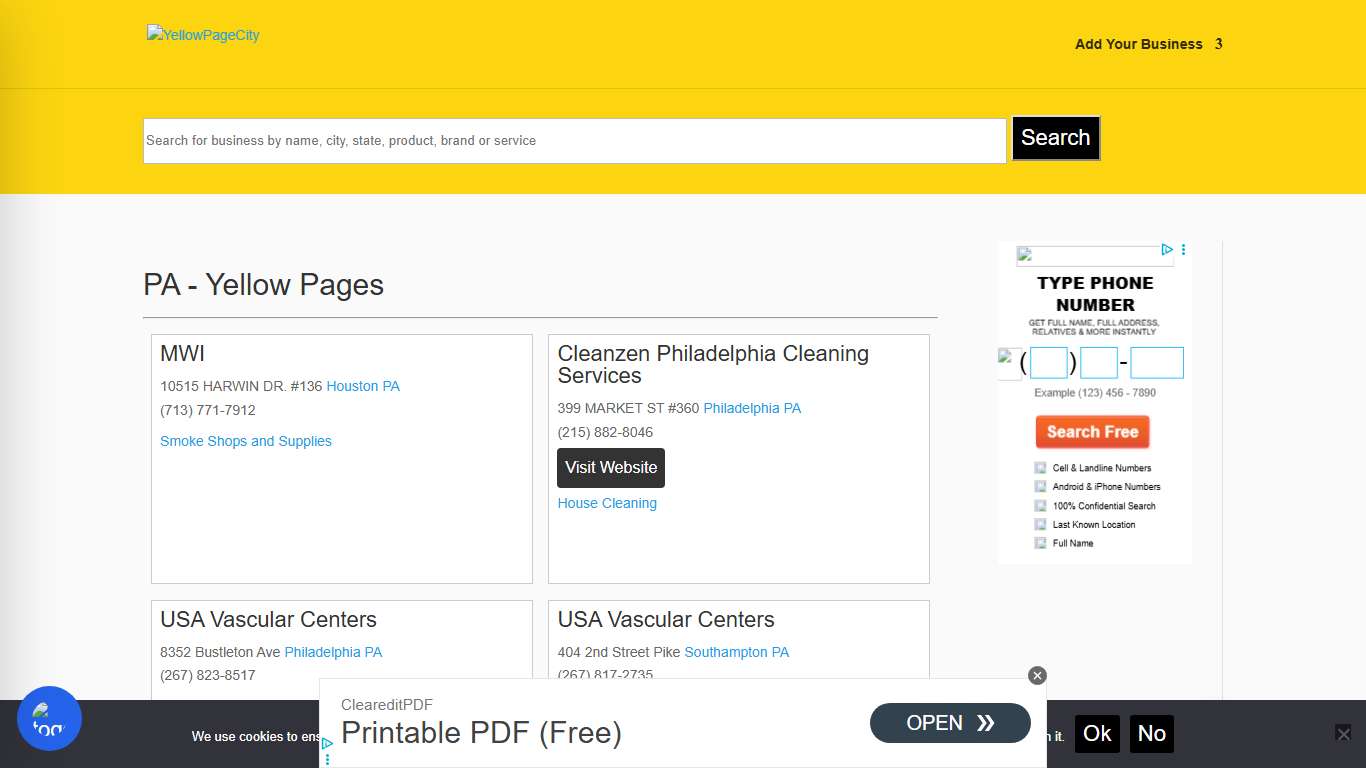Go to Philadelphia PA city page
Viewport: 1366px width, 768px height.
(752, 408)
